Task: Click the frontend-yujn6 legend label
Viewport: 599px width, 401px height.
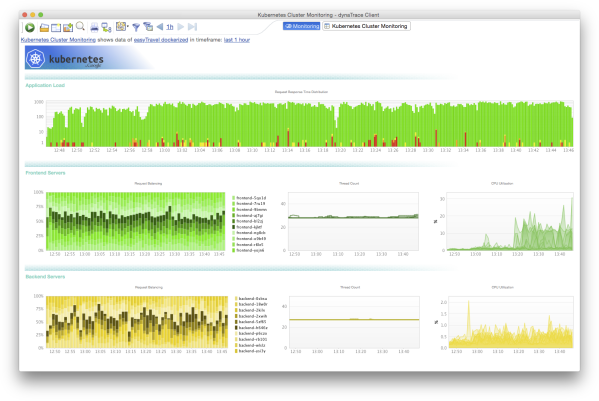Action: pos(250,250)
